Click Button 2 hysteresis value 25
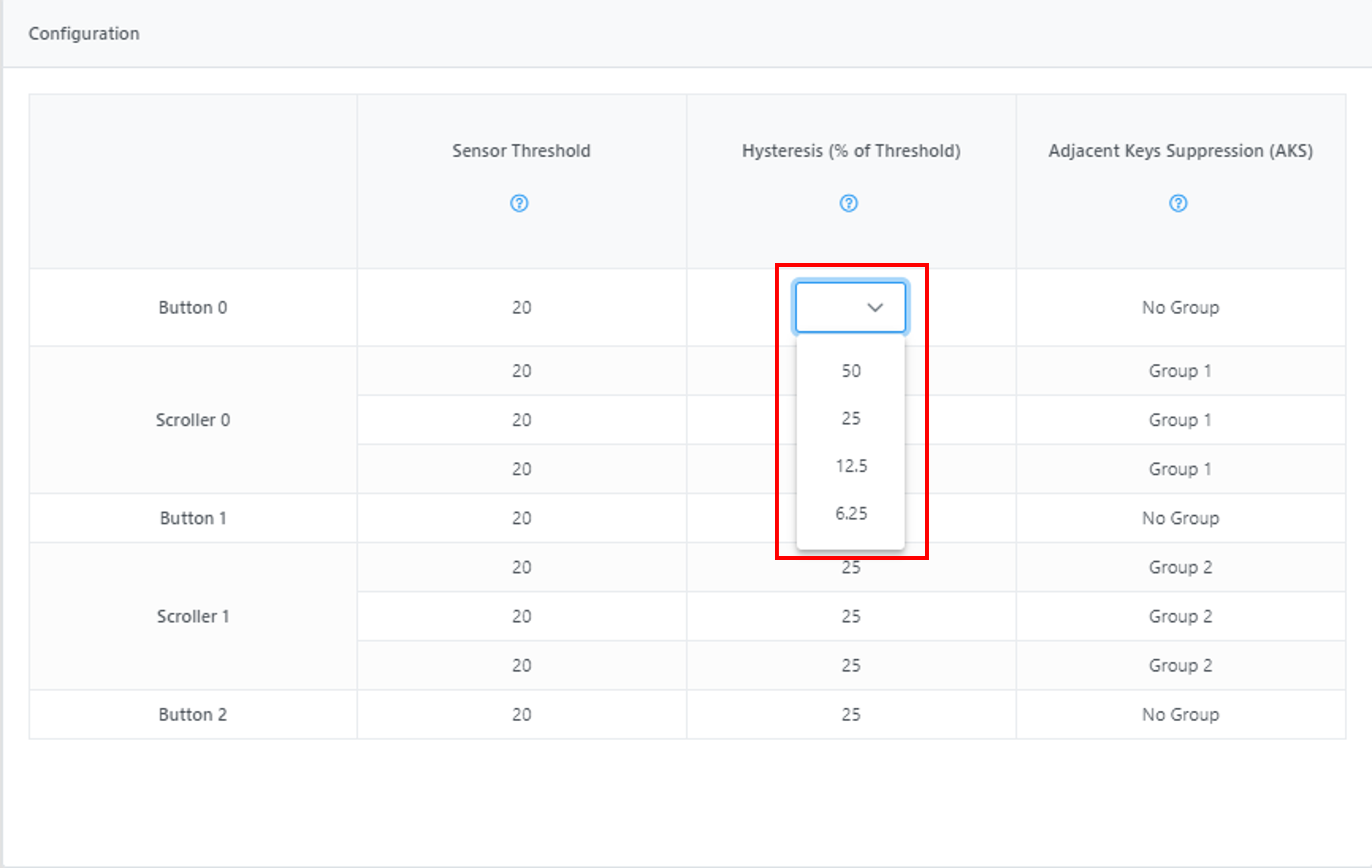 click(x=851, y=714)
